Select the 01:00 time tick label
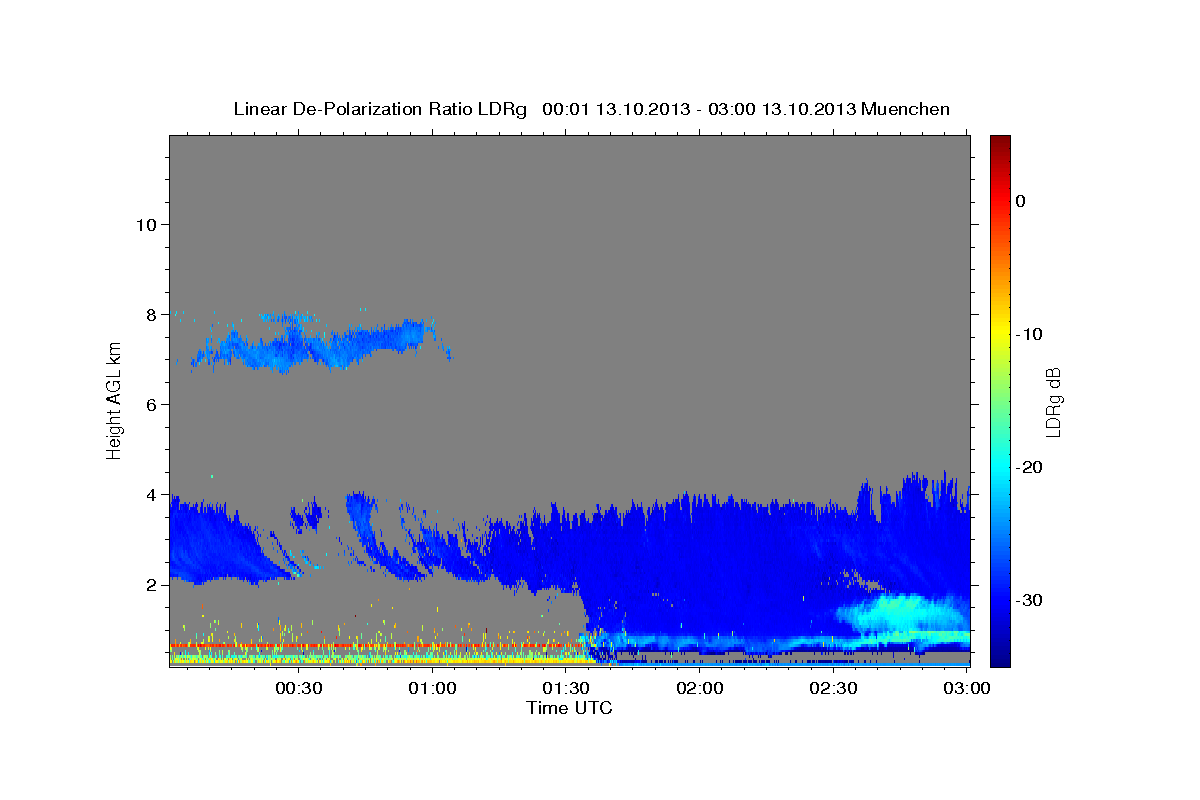Screen dimensions: 1200x800 (433, 688)
